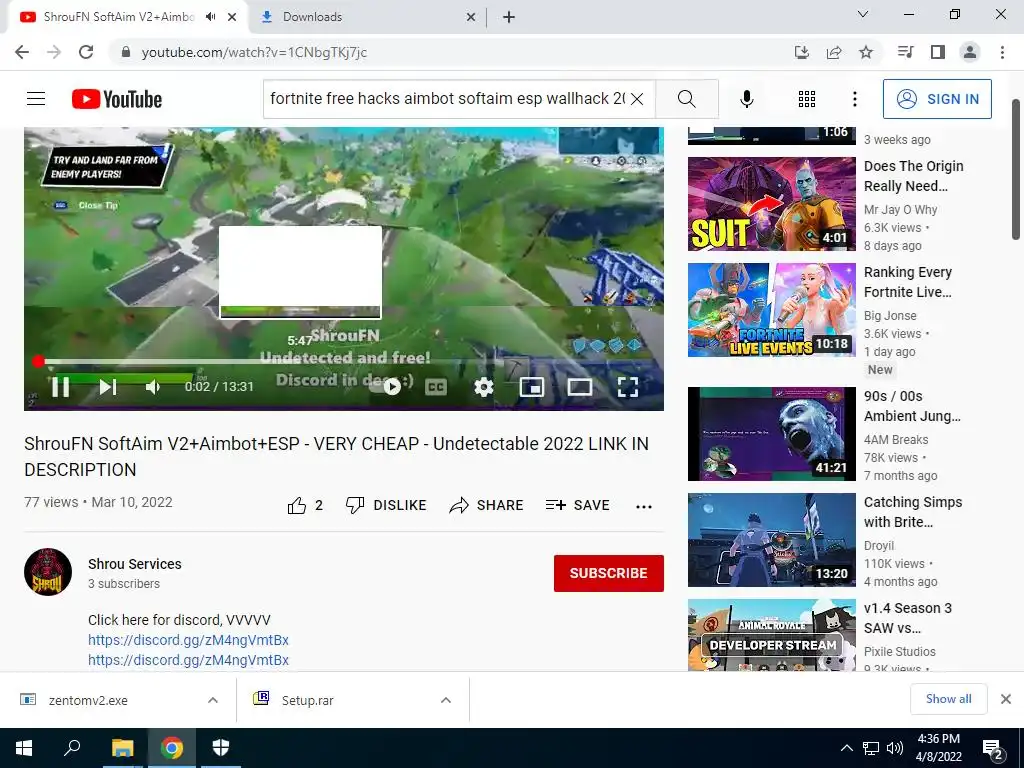Open the YouTube hamburger guide menu
1024x768 pixels.
[36, 99]
